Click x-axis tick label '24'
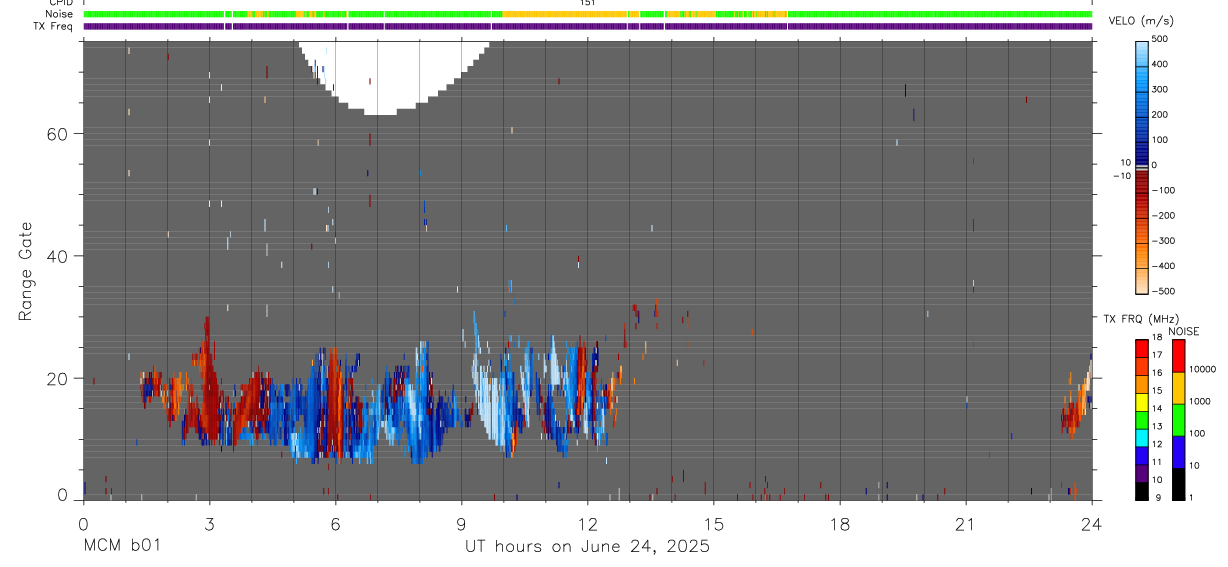This screenshot has width=1228, height=567. [x=1092, y=524]
